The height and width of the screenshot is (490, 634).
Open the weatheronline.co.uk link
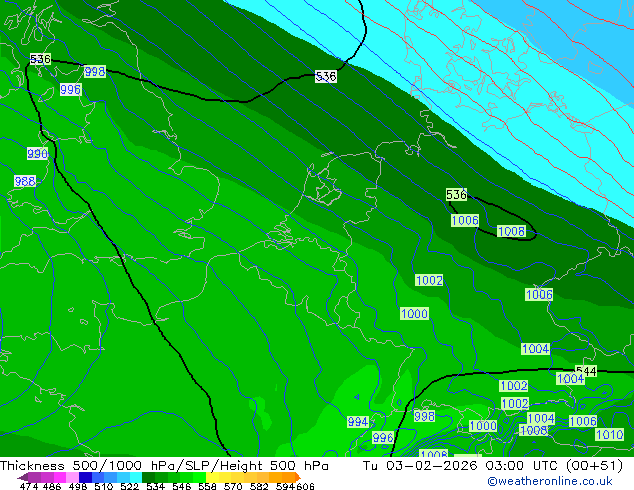click(550, 481)
